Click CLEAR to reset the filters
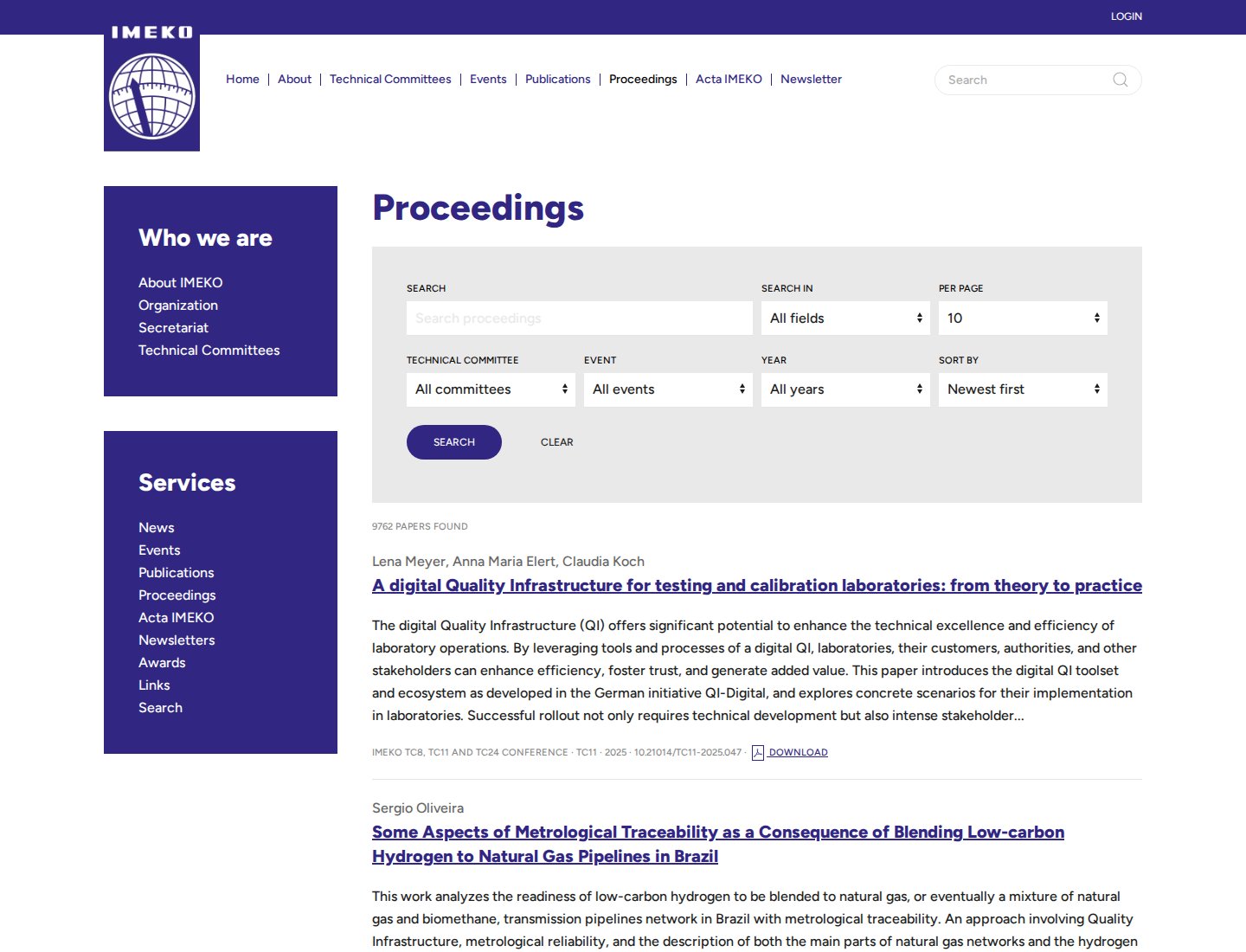Screen dimensions: 1246x952 [557, 442]
